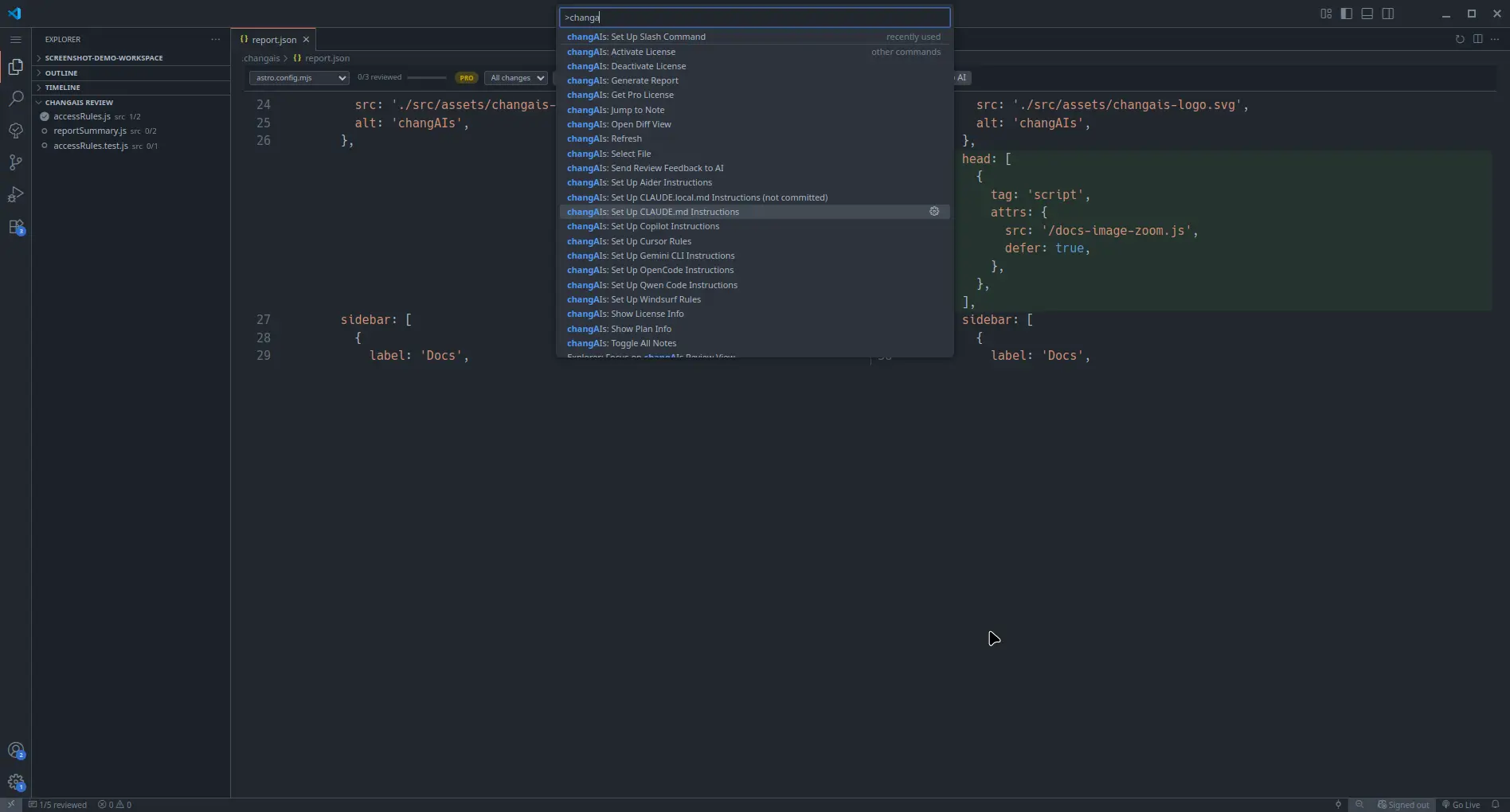Close the report.json tab
Viewport: 1510px width, 812px height.
(x=306, y=39)
